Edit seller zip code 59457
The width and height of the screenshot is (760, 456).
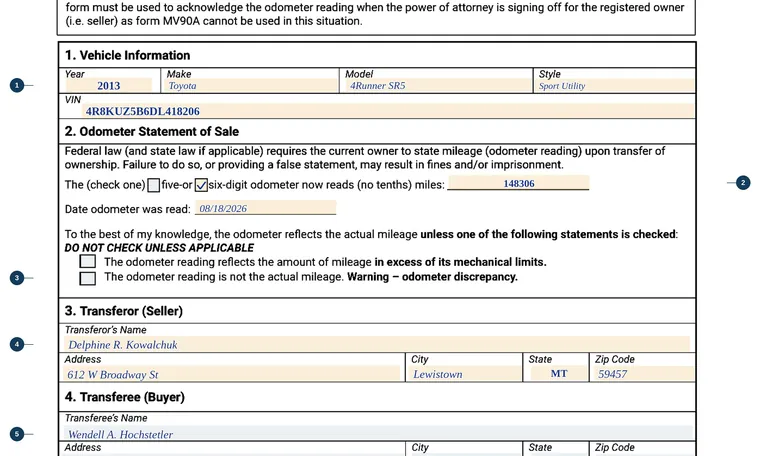tap(645, 374)
